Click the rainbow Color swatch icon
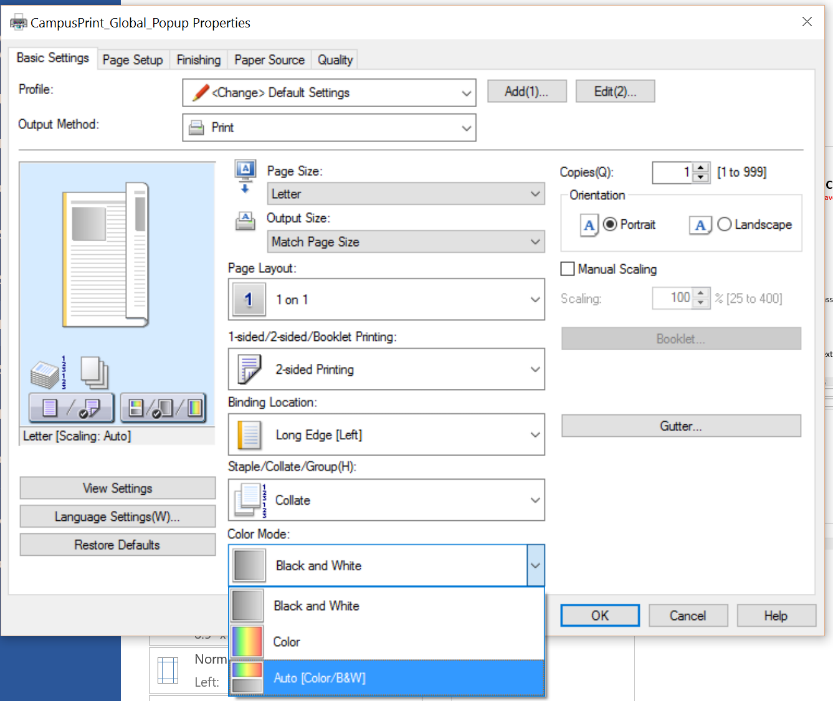 click(x=247, y=642)
